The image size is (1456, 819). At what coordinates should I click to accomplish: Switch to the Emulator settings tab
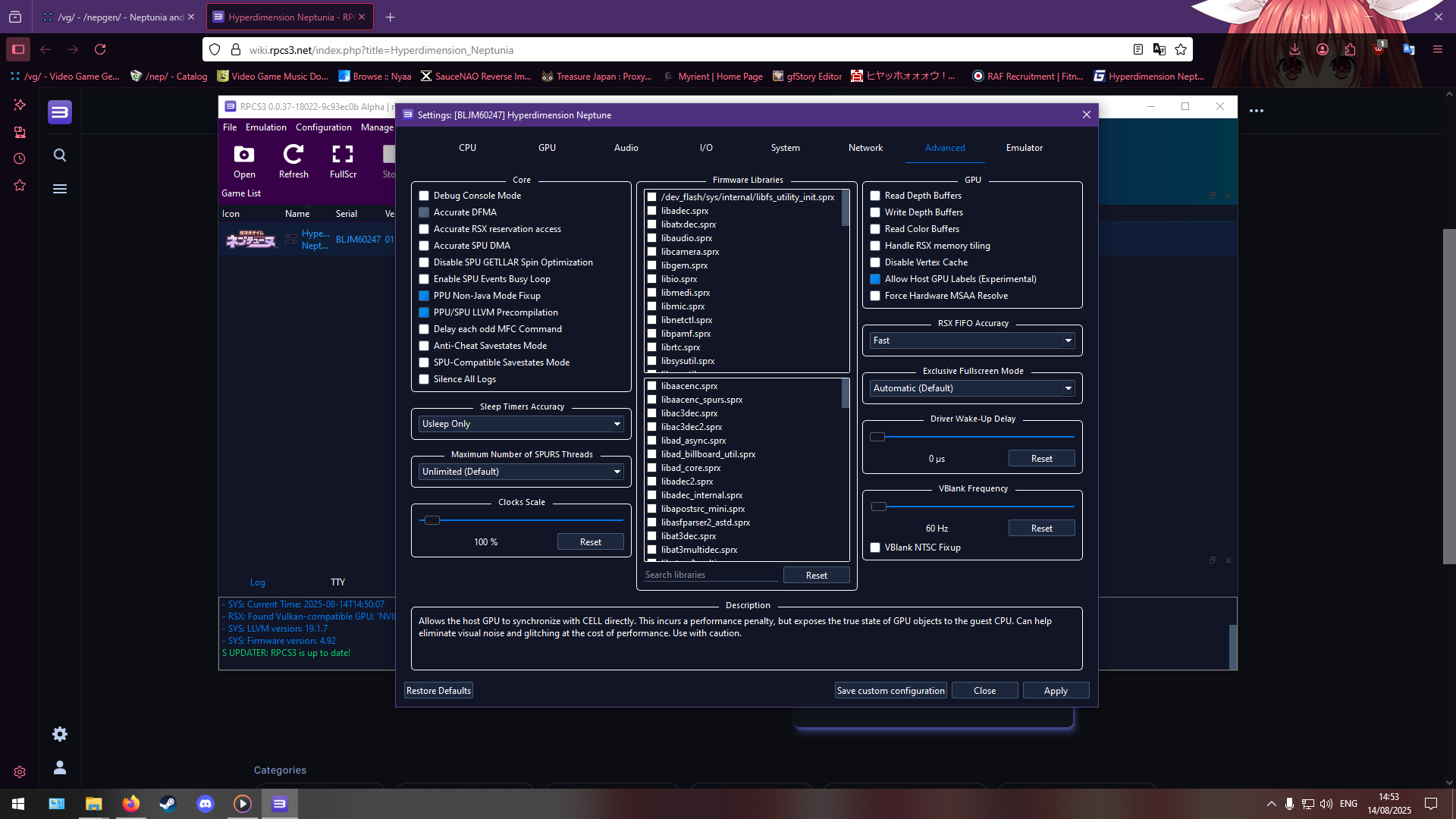point(1024,148)
